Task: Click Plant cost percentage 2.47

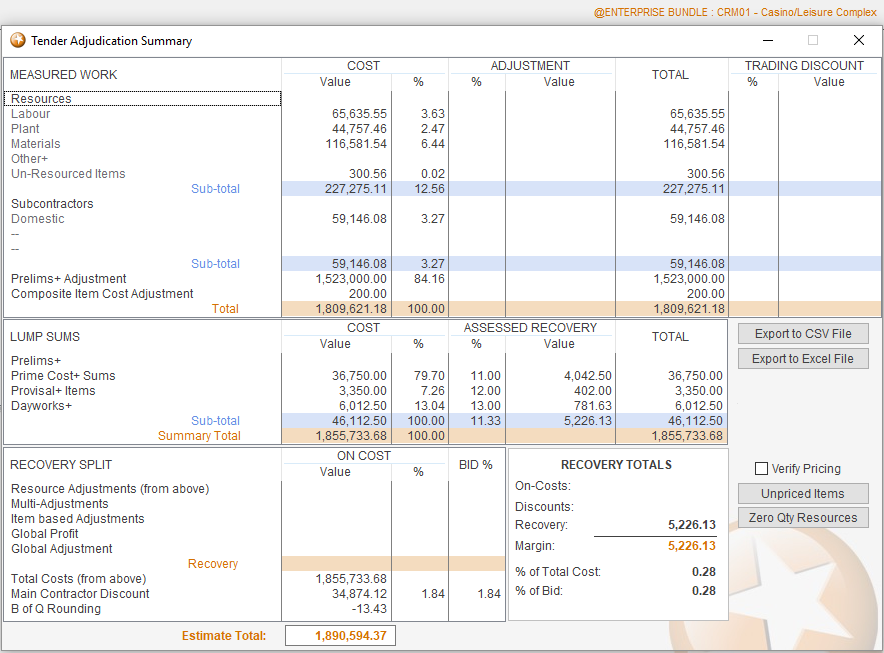Action: 432,129
